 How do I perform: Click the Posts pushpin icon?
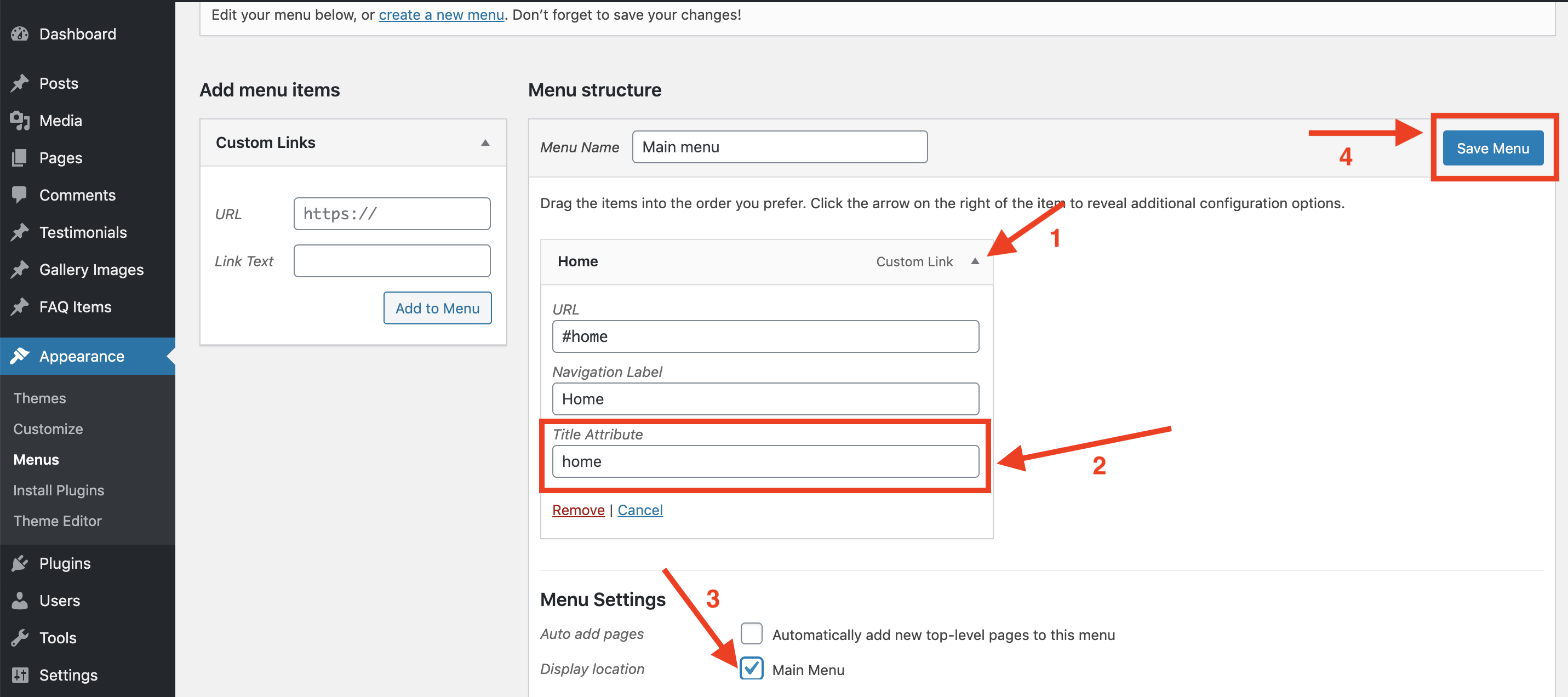[x=20, y=83]
